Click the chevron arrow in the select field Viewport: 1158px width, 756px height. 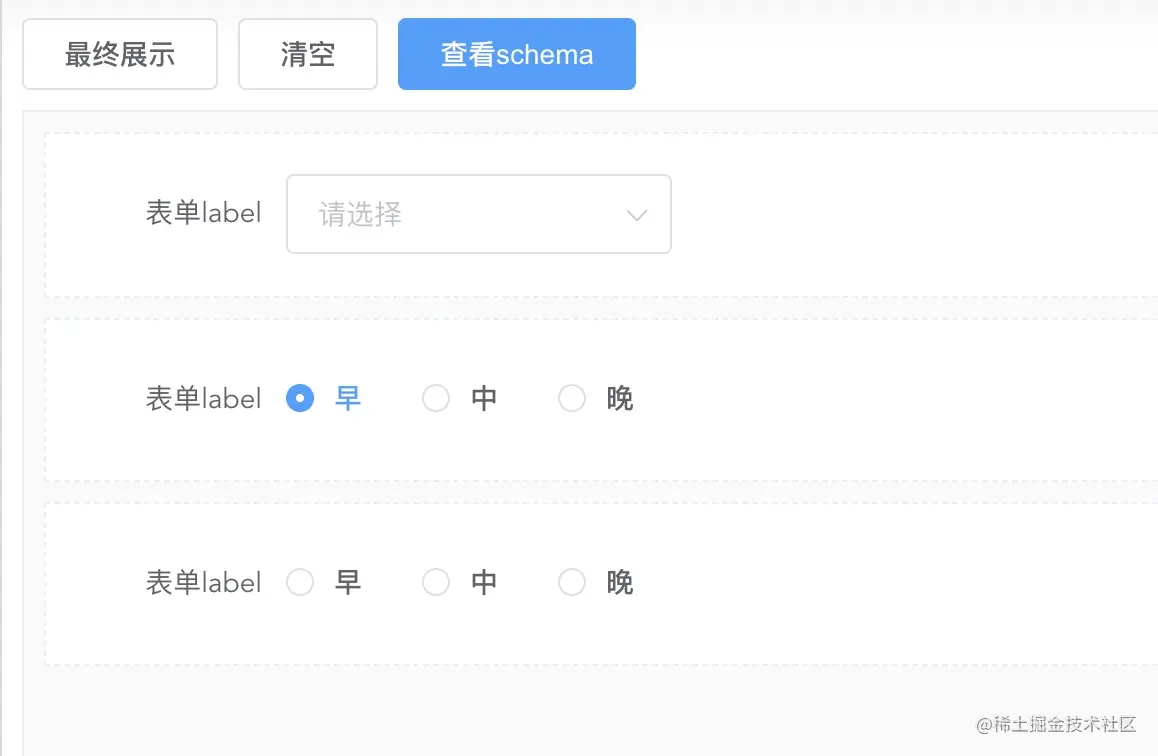(637, 215)
